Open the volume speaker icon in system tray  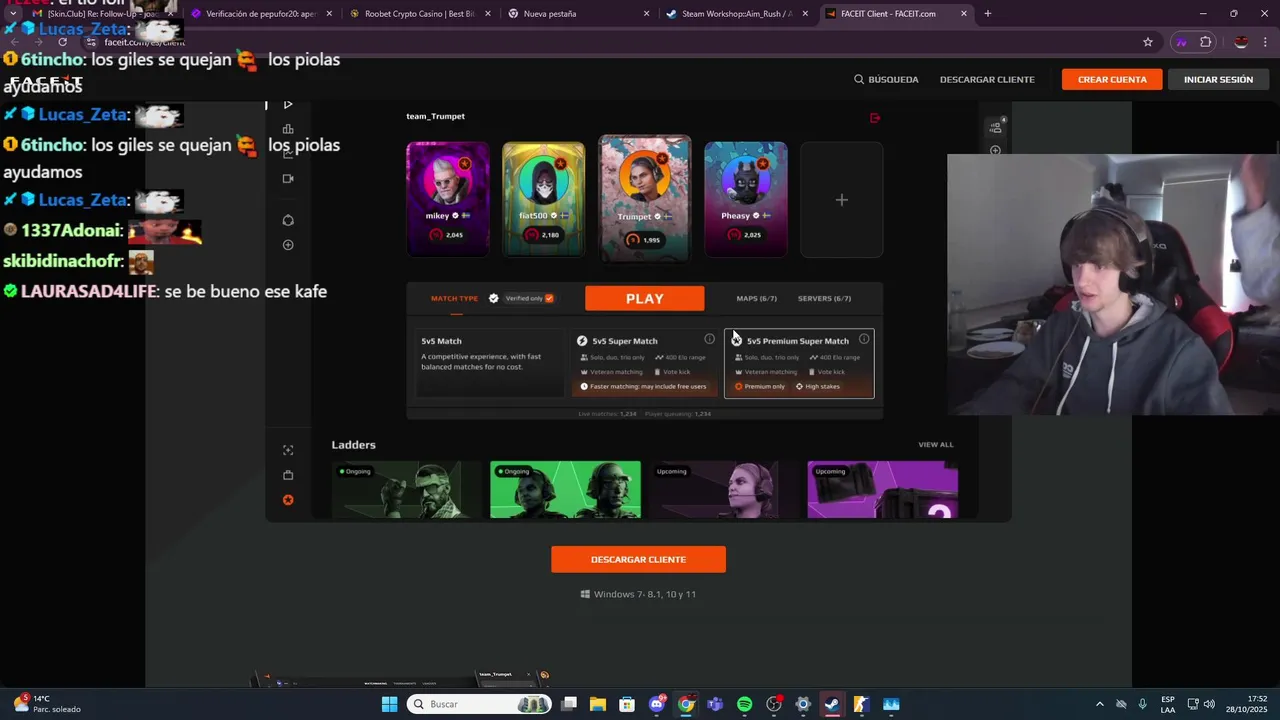(x=1209, y=704)
